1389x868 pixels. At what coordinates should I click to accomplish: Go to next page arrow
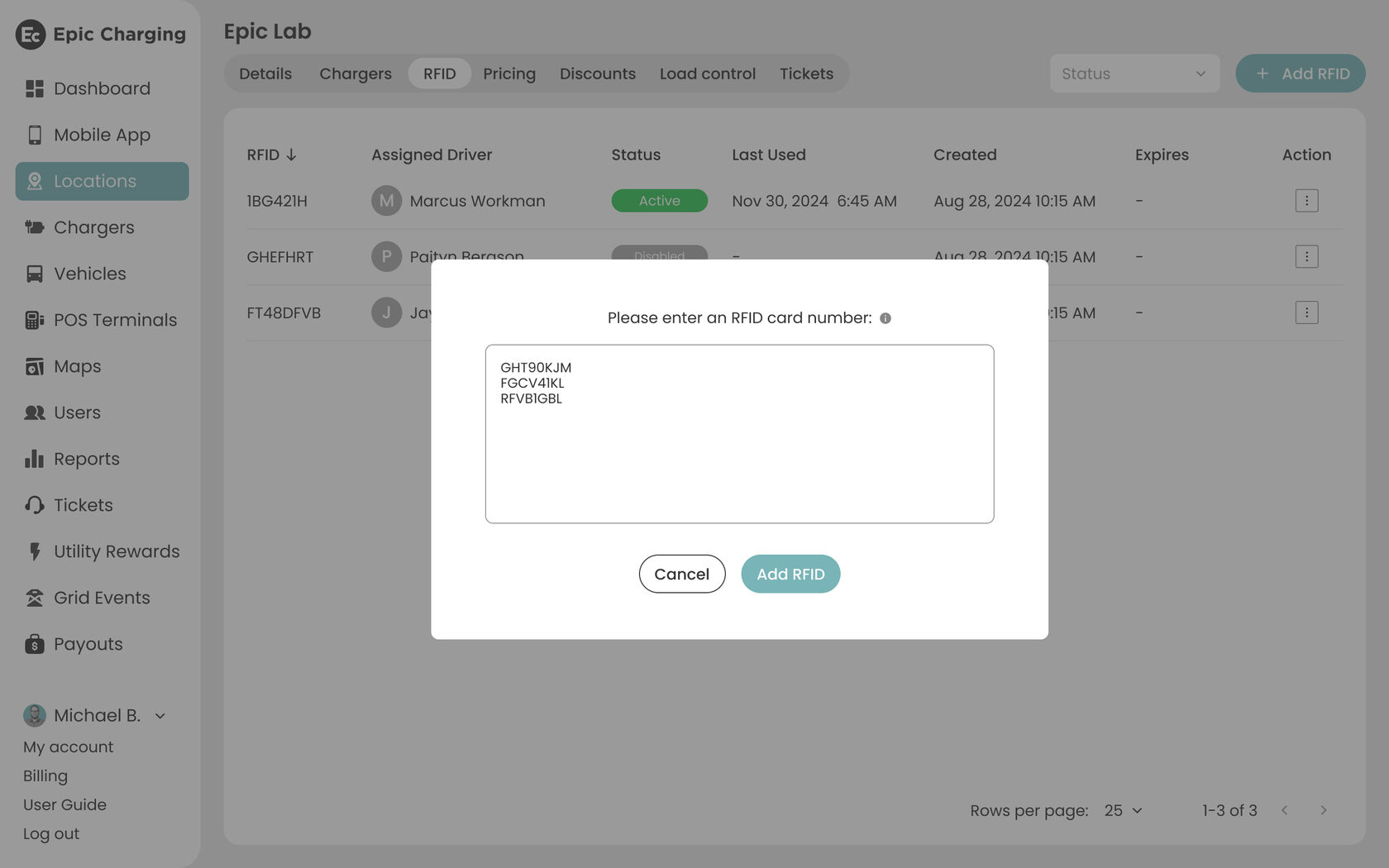(x=1323, y=810)
